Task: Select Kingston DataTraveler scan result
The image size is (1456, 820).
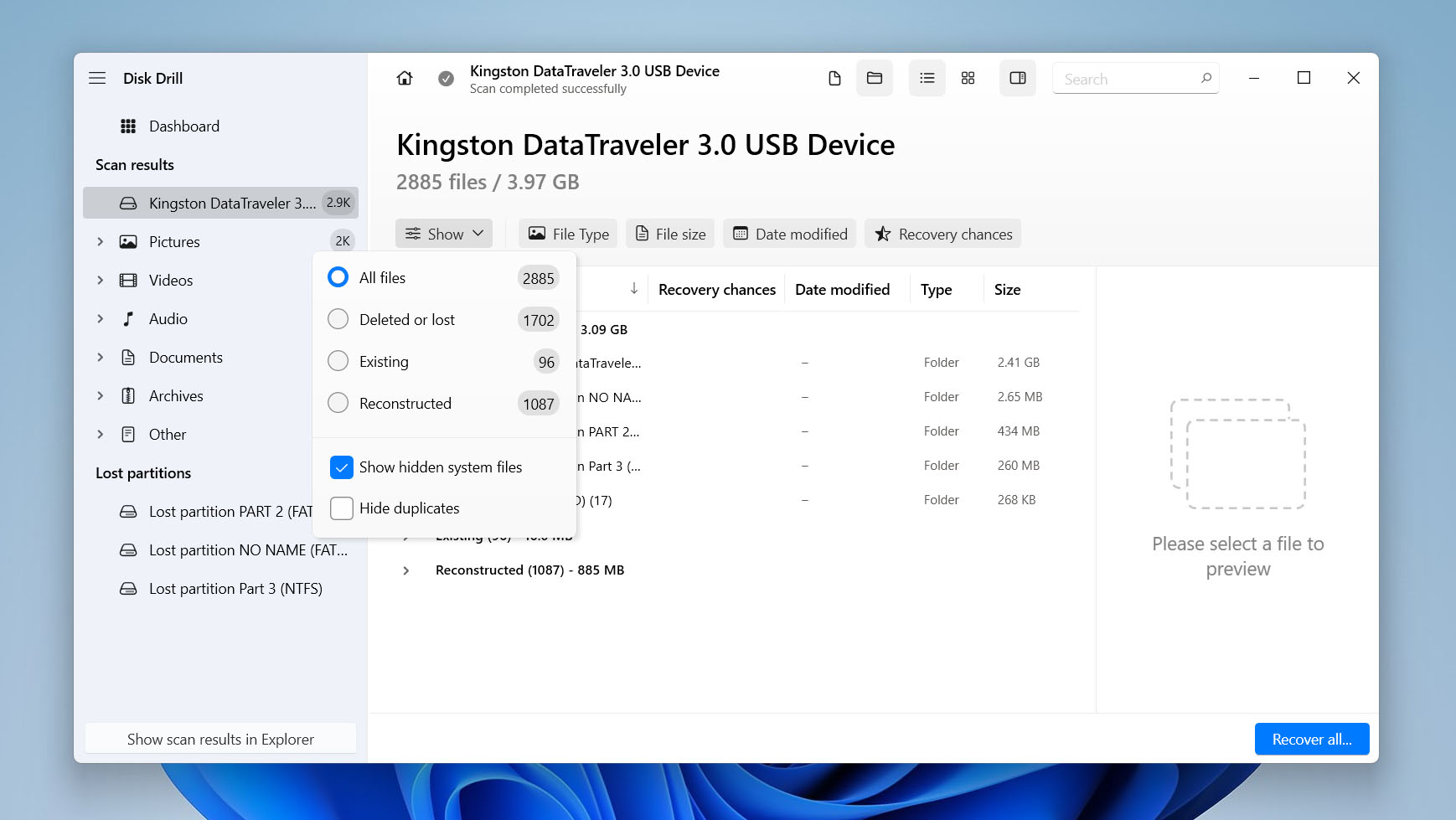Action: click(x=220, y=203)
